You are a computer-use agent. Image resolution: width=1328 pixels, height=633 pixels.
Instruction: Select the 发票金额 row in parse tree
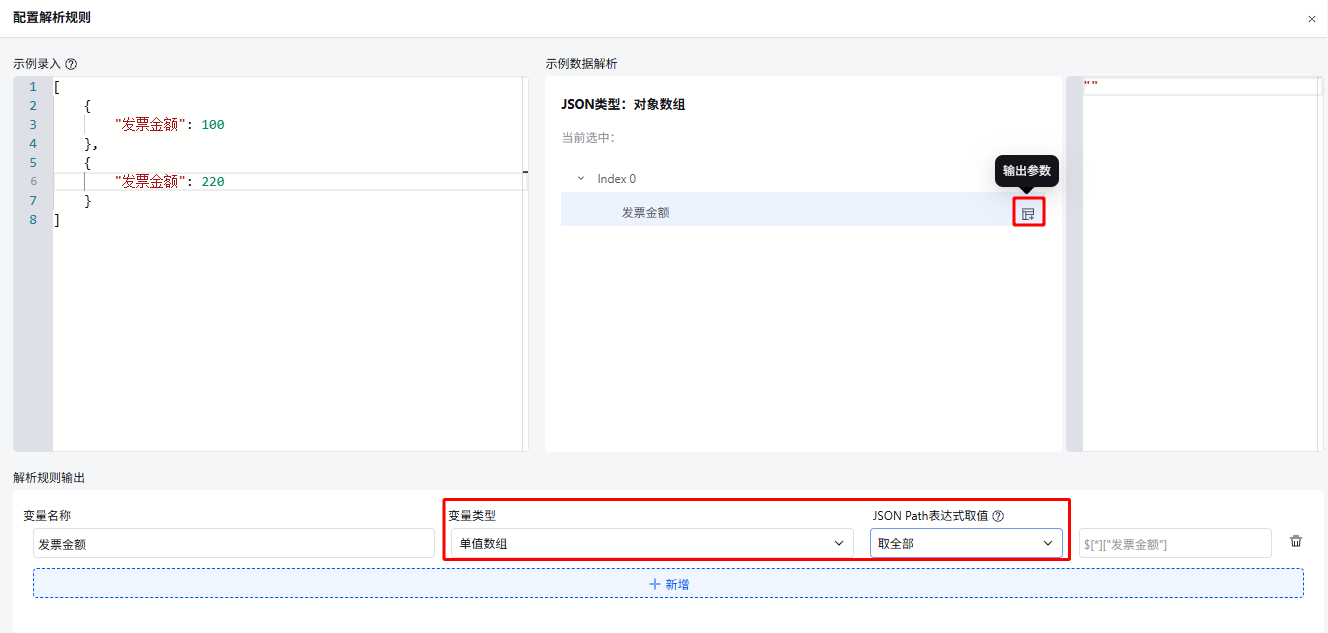(x=646, y=212)
